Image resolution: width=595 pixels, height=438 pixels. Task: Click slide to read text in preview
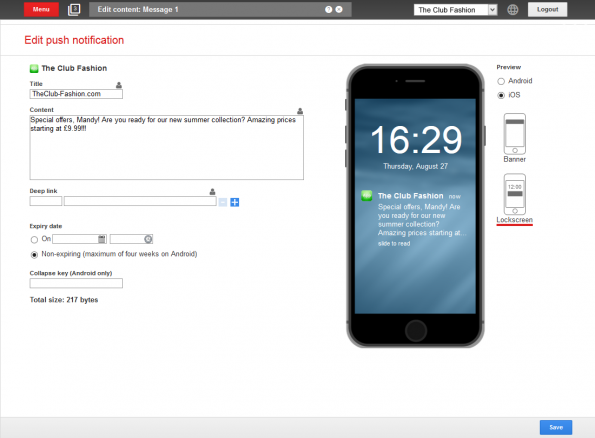tap(394, 244)
